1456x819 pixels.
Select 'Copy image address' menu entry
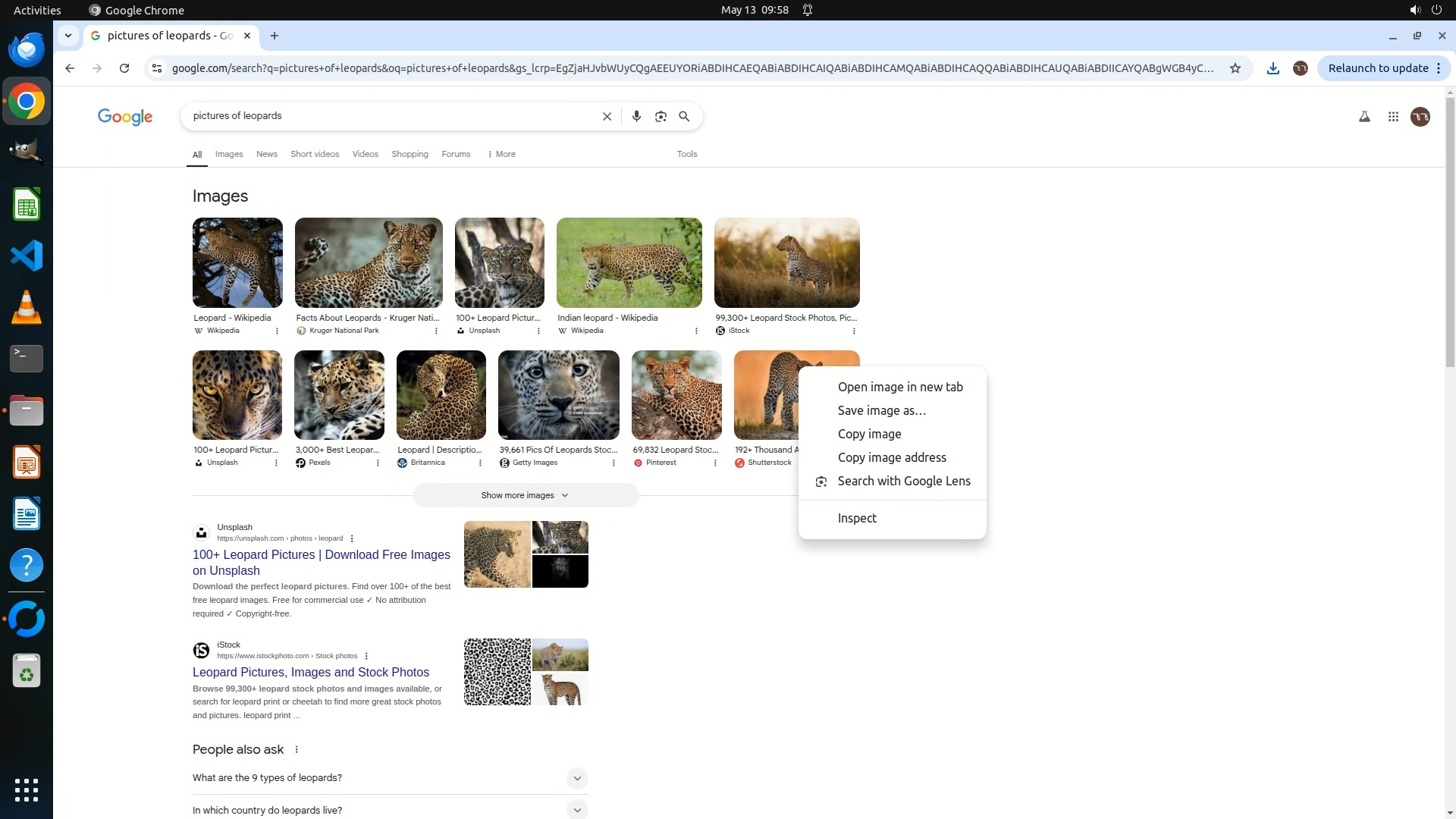pyautogui.click(x=891, y=457)
